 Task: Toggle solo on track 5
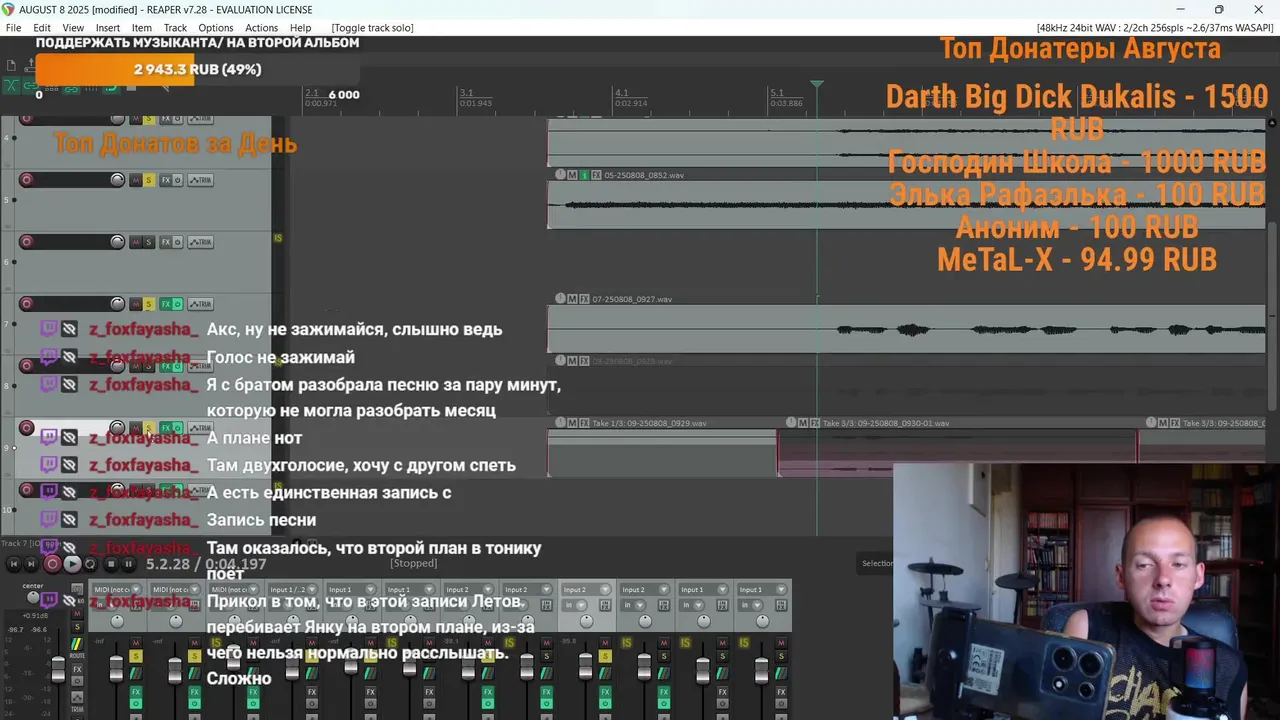149,180
